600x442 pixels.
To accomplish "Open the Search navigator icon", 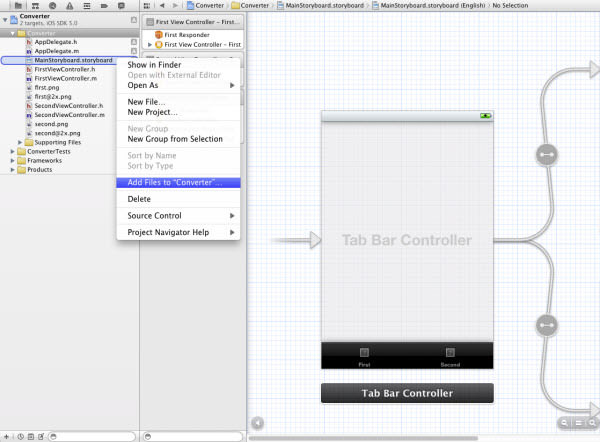I will coord(52,5).
